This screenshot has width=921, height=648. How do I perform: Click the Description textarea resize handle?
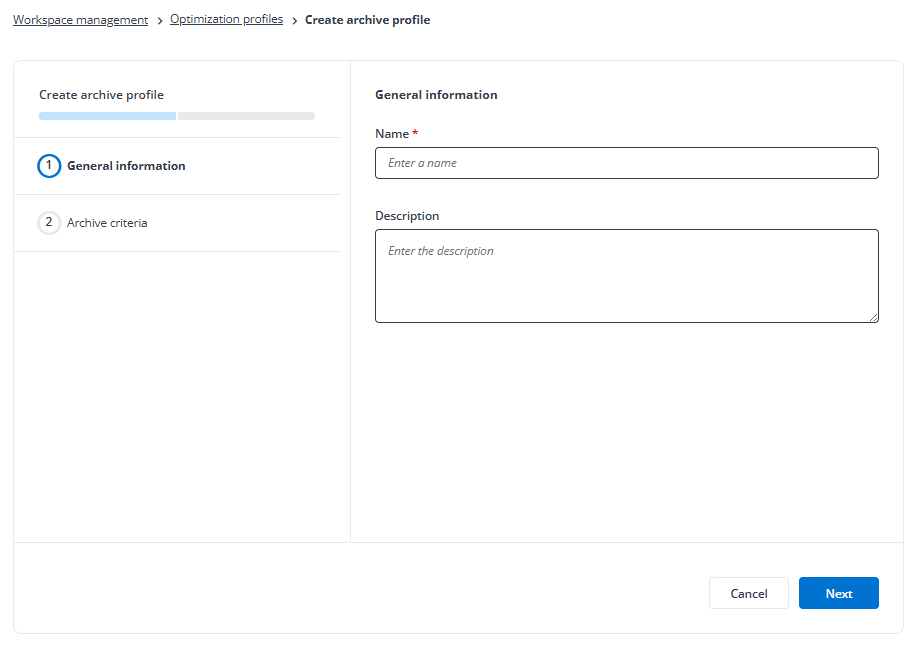[874, 318]
